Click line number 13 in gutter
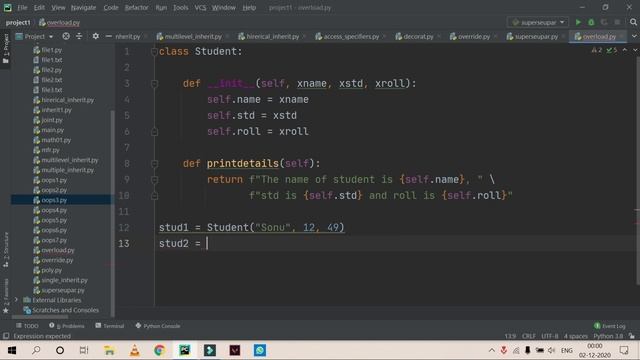Screen dimensions: 640x360 tap(124, 244)
